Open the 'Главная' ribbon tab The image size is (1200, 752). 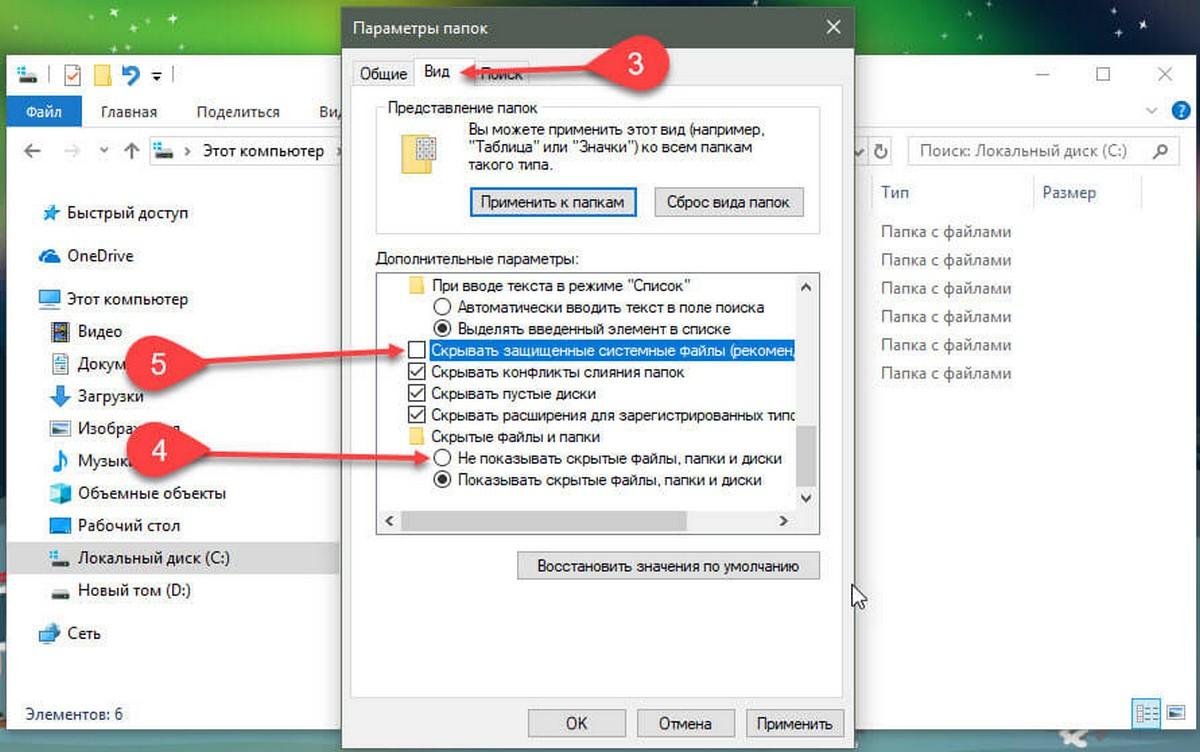coord(128,112)
